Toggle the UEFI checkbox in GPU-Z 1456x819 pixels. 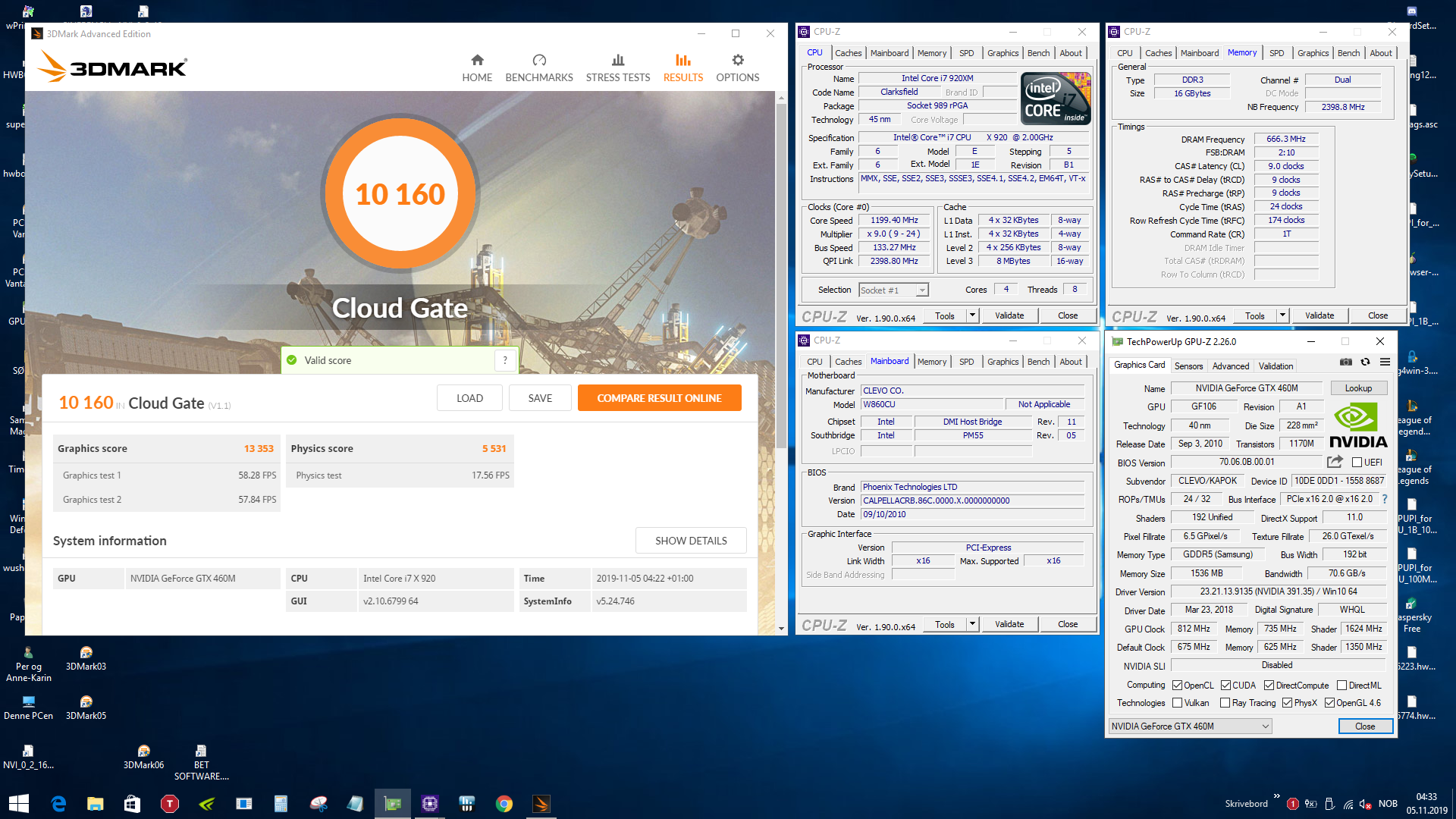[x=1357, y=463]
